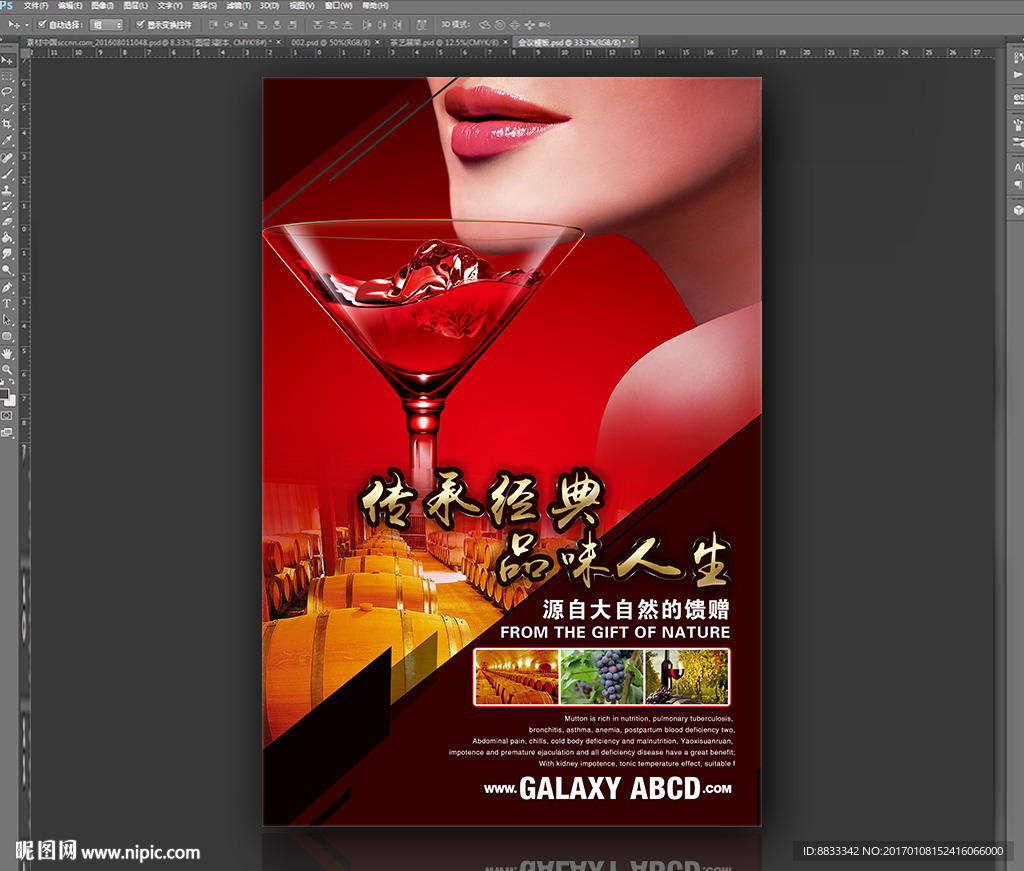Toggle the 自动选择 checkbox

coord(41,24)
